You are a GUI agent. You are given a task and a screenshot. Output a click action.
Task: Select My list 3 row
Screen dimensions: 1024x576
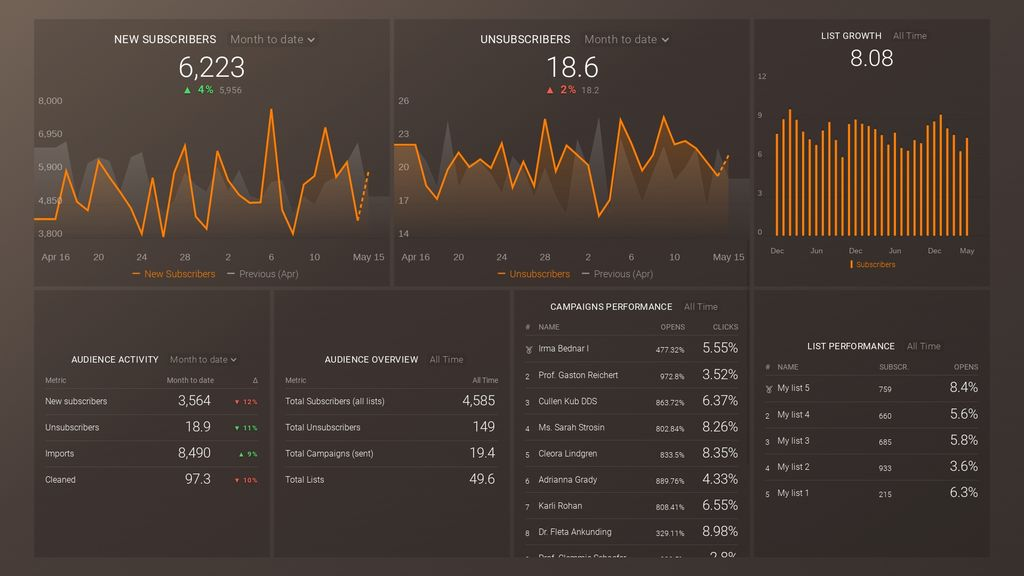tap(871, 441)
